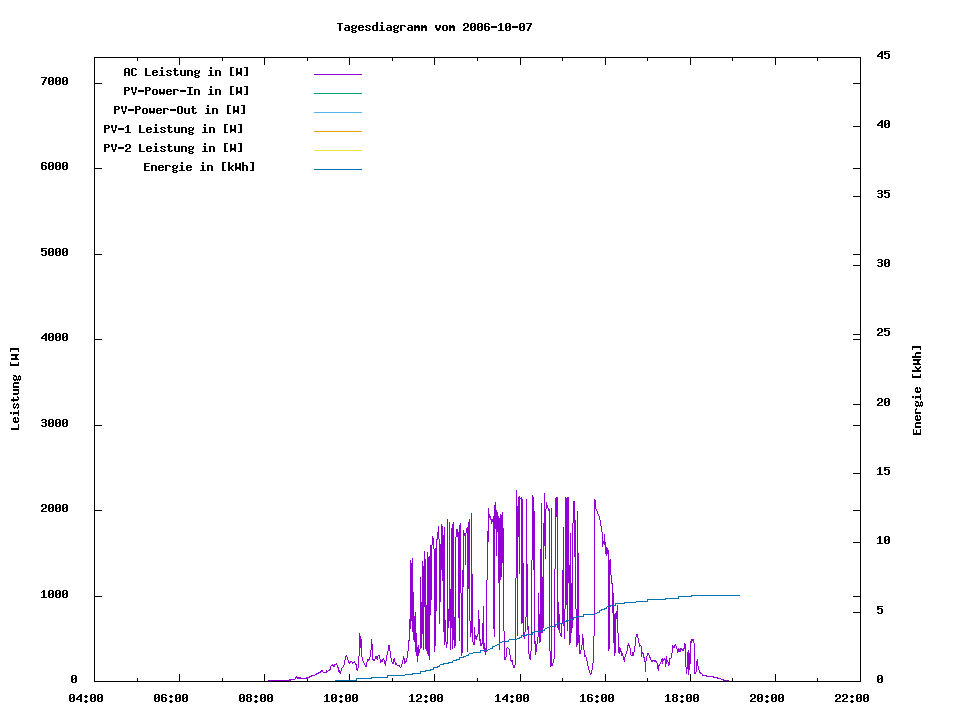Image resolution: width=960 pixels, height=720 pixels.
Task: Click the 7000 tick label on left axis
Action: [54, 81]
